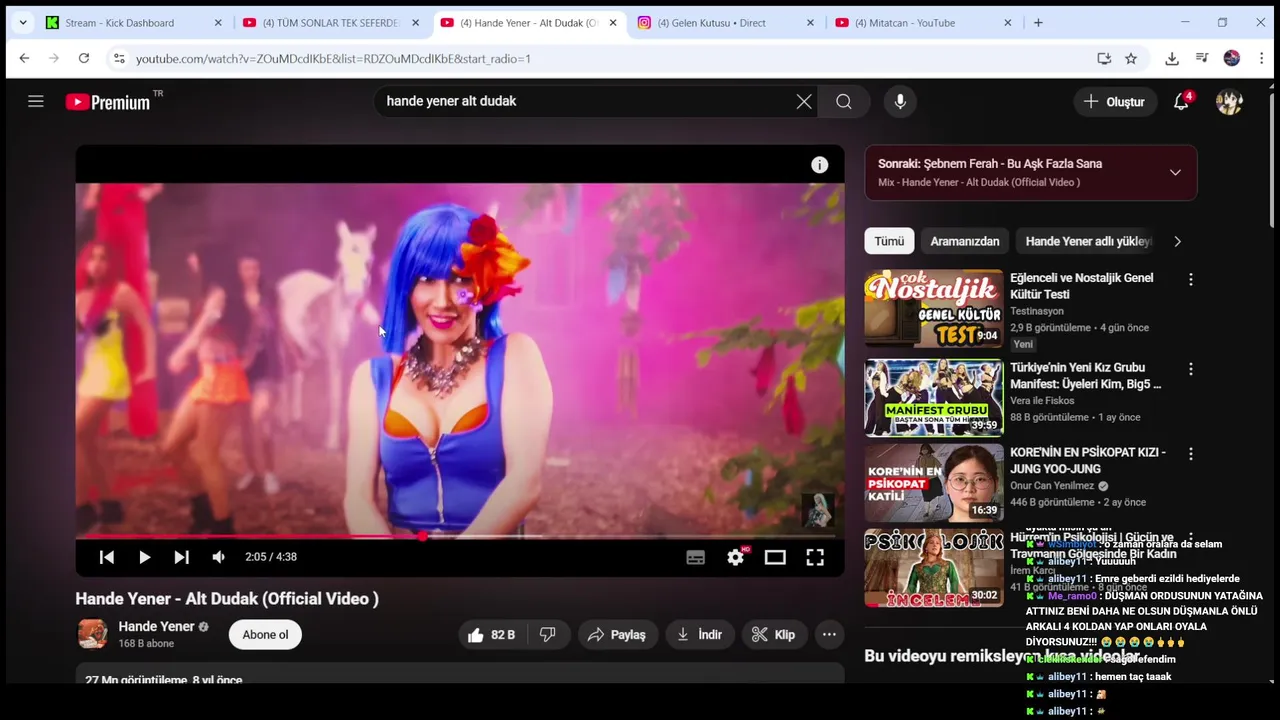
Task: Open Hande Yener channel avatar
Action: pyautogui.click(x=93, y=634)
